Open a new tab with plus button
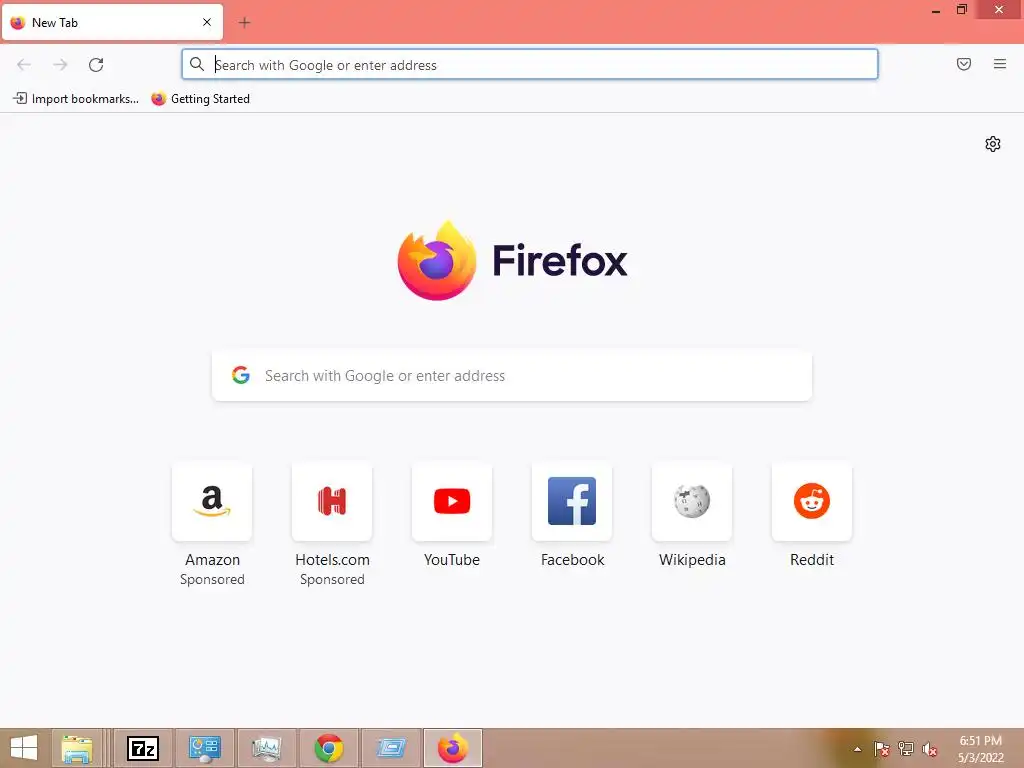 244,23
